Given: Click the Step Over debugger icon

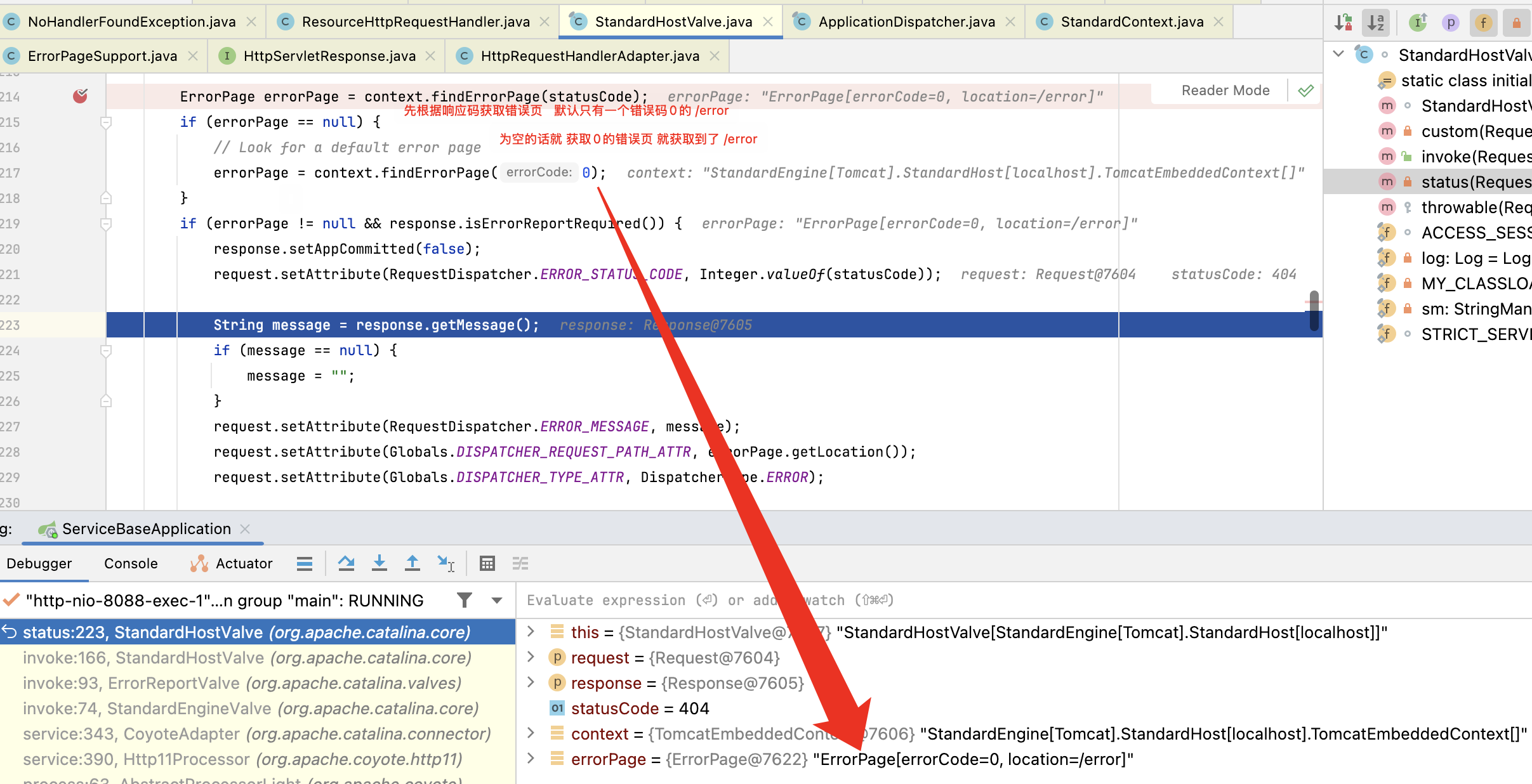Looking at the screenshot, I should pos(346,563).
